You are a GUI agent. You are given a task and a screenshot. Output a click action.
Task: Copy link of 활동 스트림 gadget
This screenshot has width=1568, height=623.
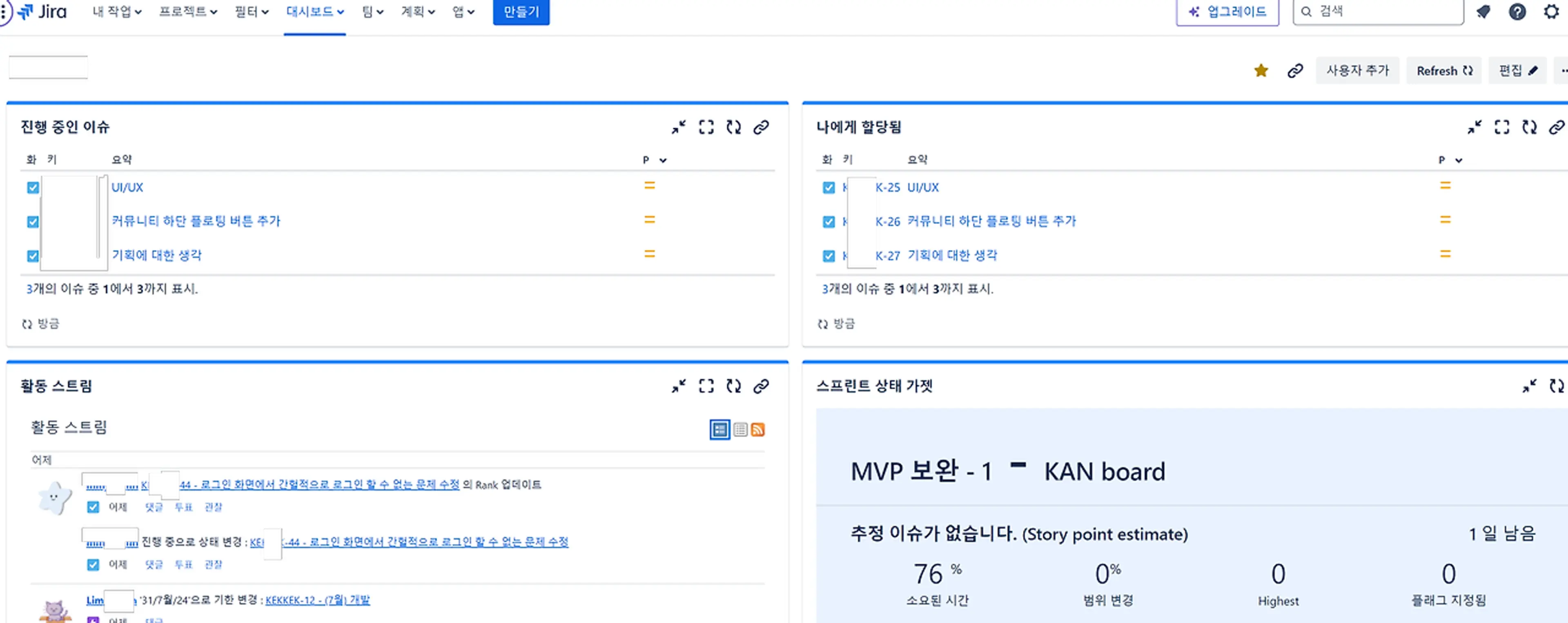[x=761, y=386]
